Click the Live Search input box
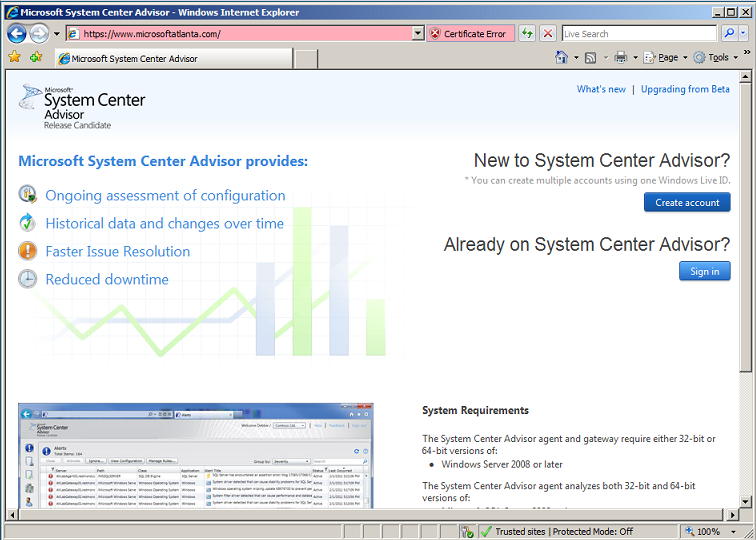The height and width of the screenshot is (540, 756). pyautogui.click(x=639, y=34)
